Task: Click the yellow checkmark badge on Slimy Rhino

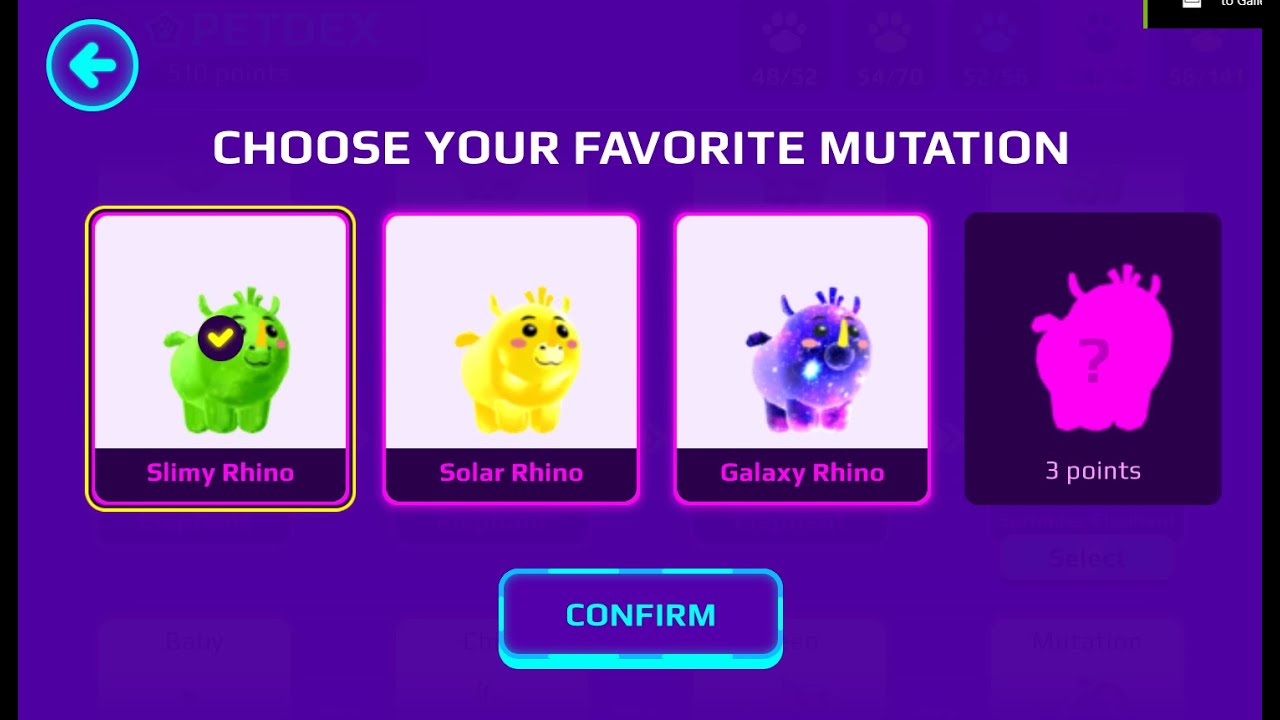Action: pos(220,339)
